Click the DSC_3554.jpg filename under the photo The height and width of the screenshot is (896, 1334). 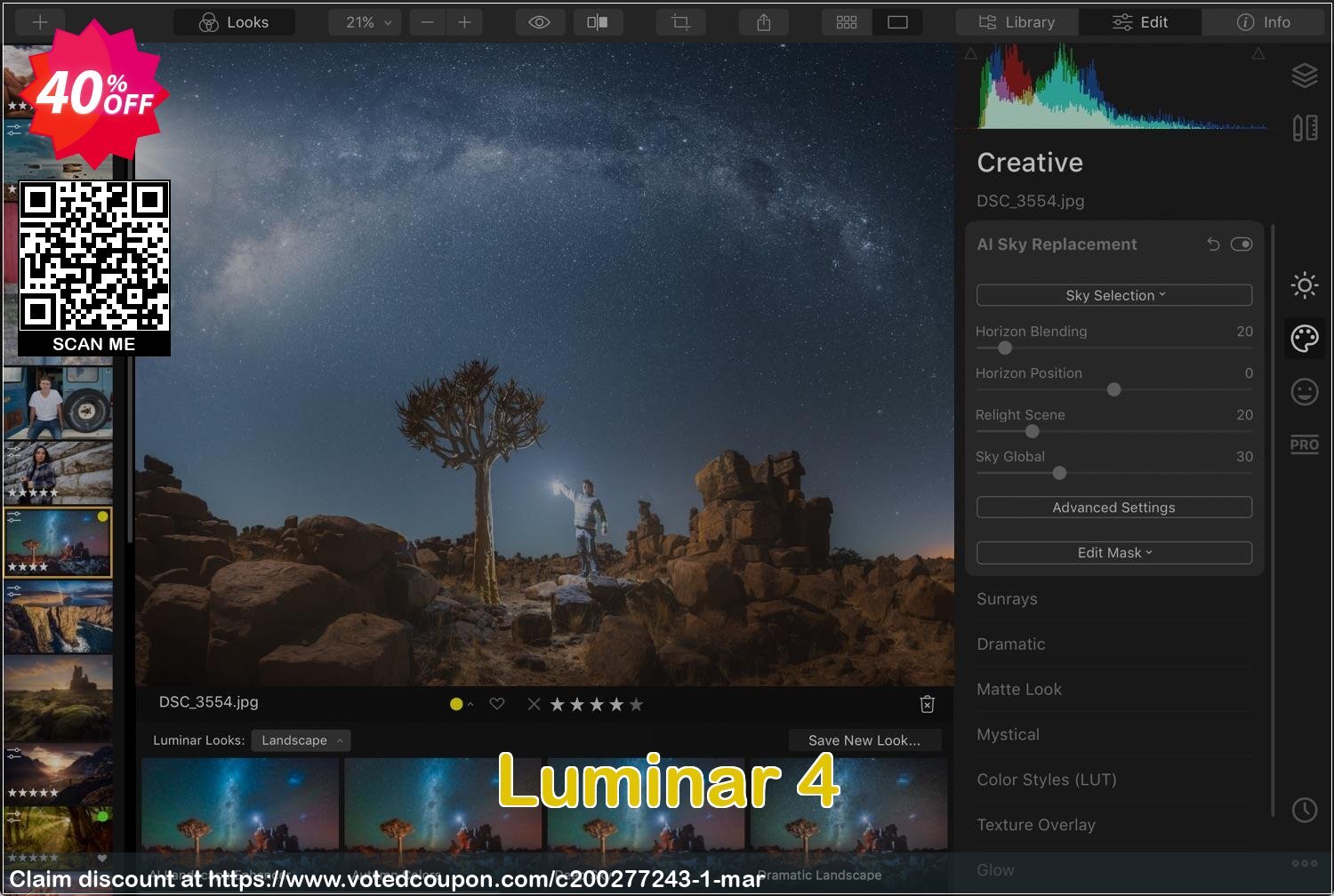coord(209,702)
